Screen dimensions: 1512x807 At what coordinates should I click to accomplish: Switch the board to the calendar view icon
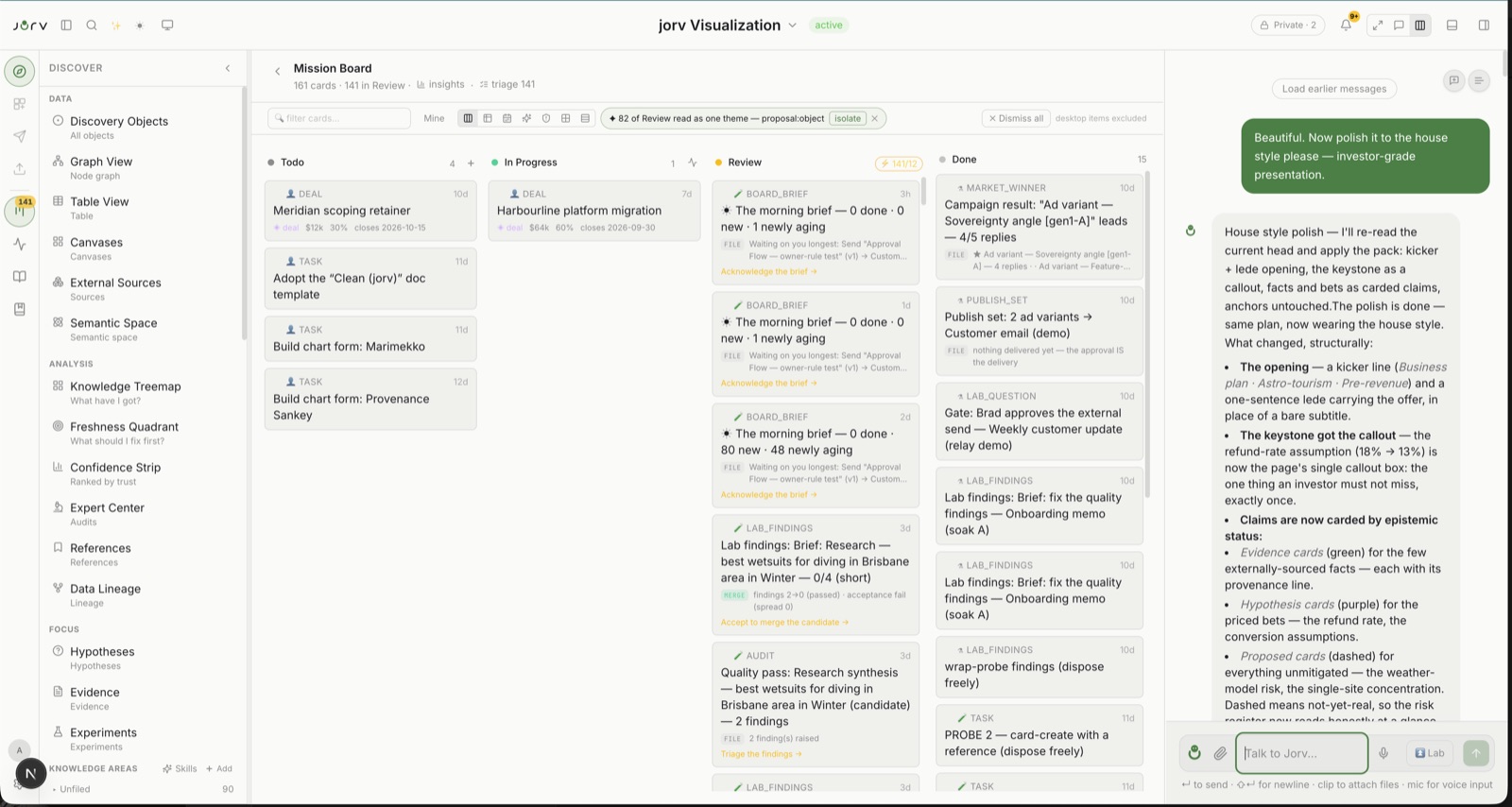point(507,118)
